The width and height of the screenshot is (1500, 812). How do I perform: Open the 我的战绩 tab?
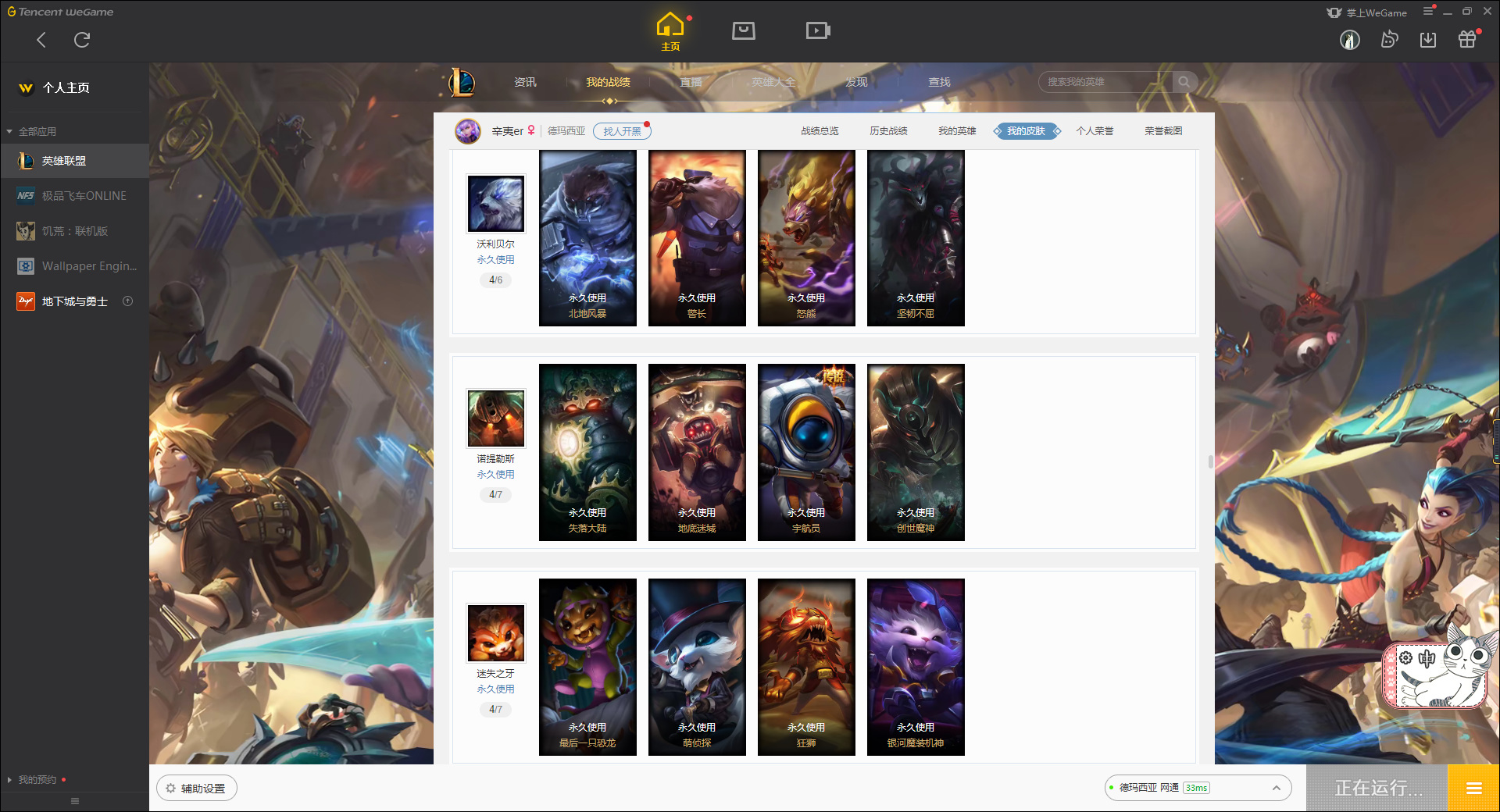coord(608,82)
